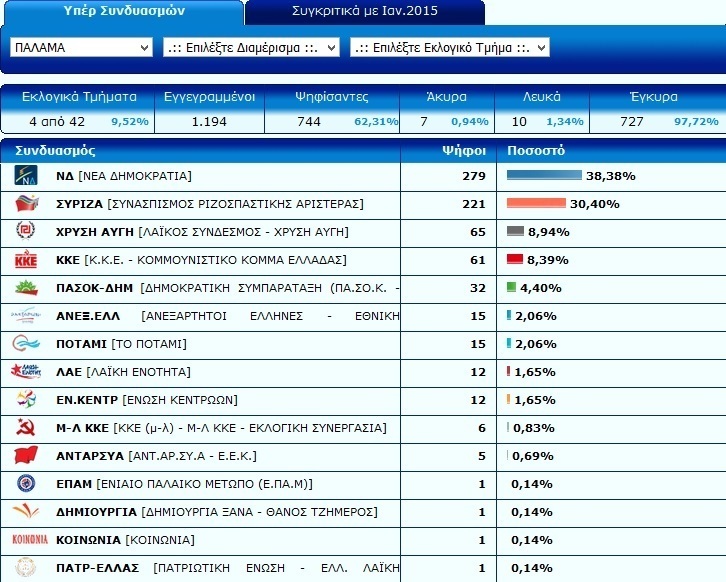The height and width of the screenshot is (582, 726).
Task: Click the red ΚΚΕ logo icon
Action: coord(26,260)
